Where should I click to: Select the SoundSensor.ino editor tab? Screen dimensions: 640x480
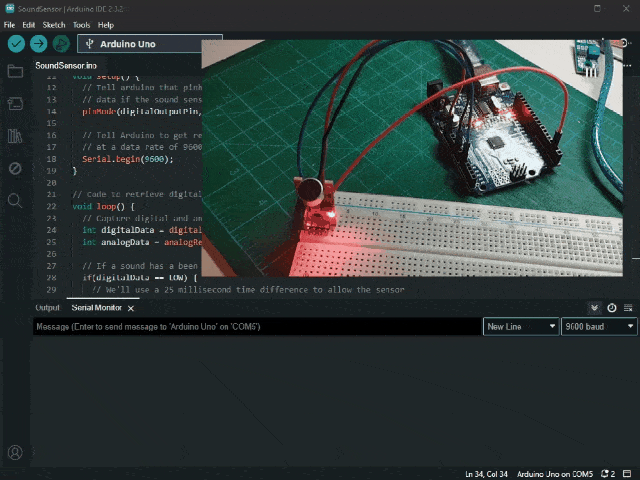click(66, 65)
